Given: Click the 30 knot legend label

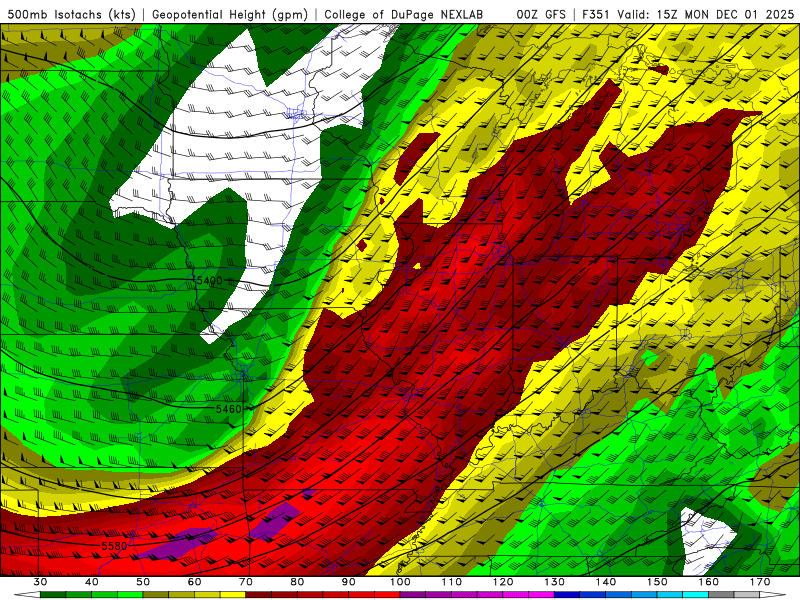Looking at the screenshot, I should click(x=40, y=582).
